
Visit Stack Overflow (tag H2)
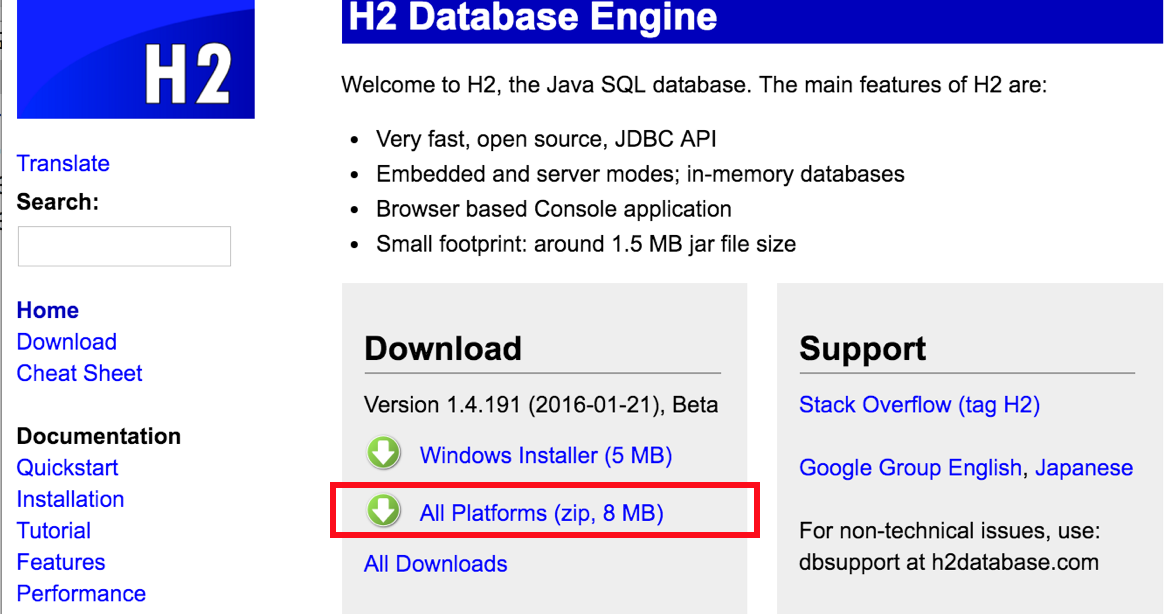[x=920, y=404]
